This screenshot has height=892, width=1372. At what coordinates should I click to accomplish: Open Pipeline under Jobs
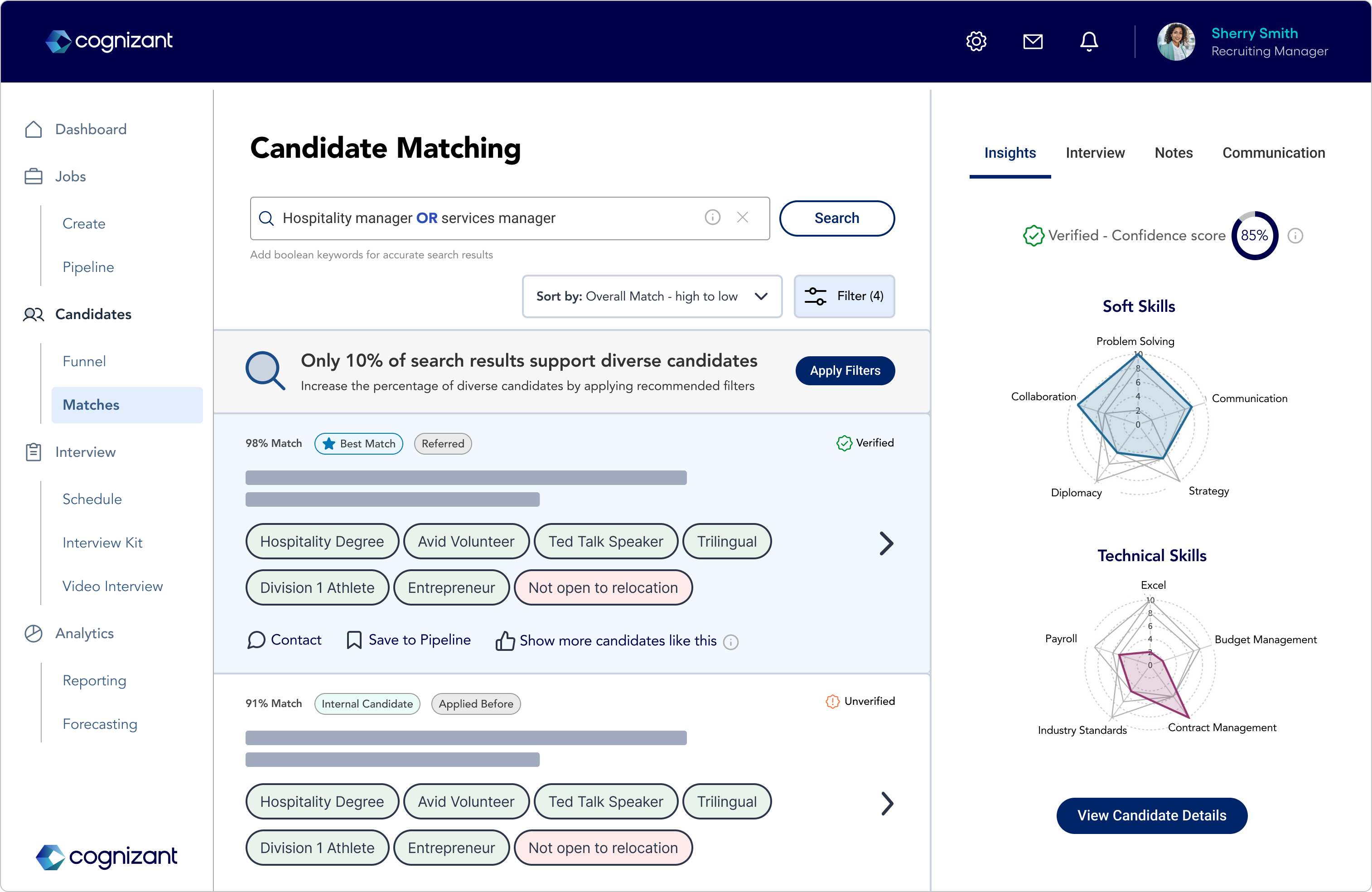click(88, 267)
